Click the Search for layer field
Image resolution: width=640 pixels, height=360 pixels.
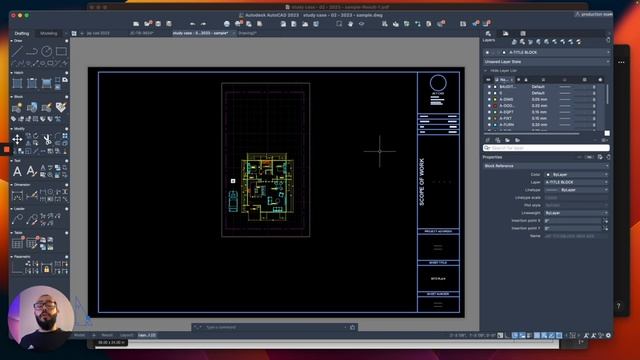(x=547, y=148)
